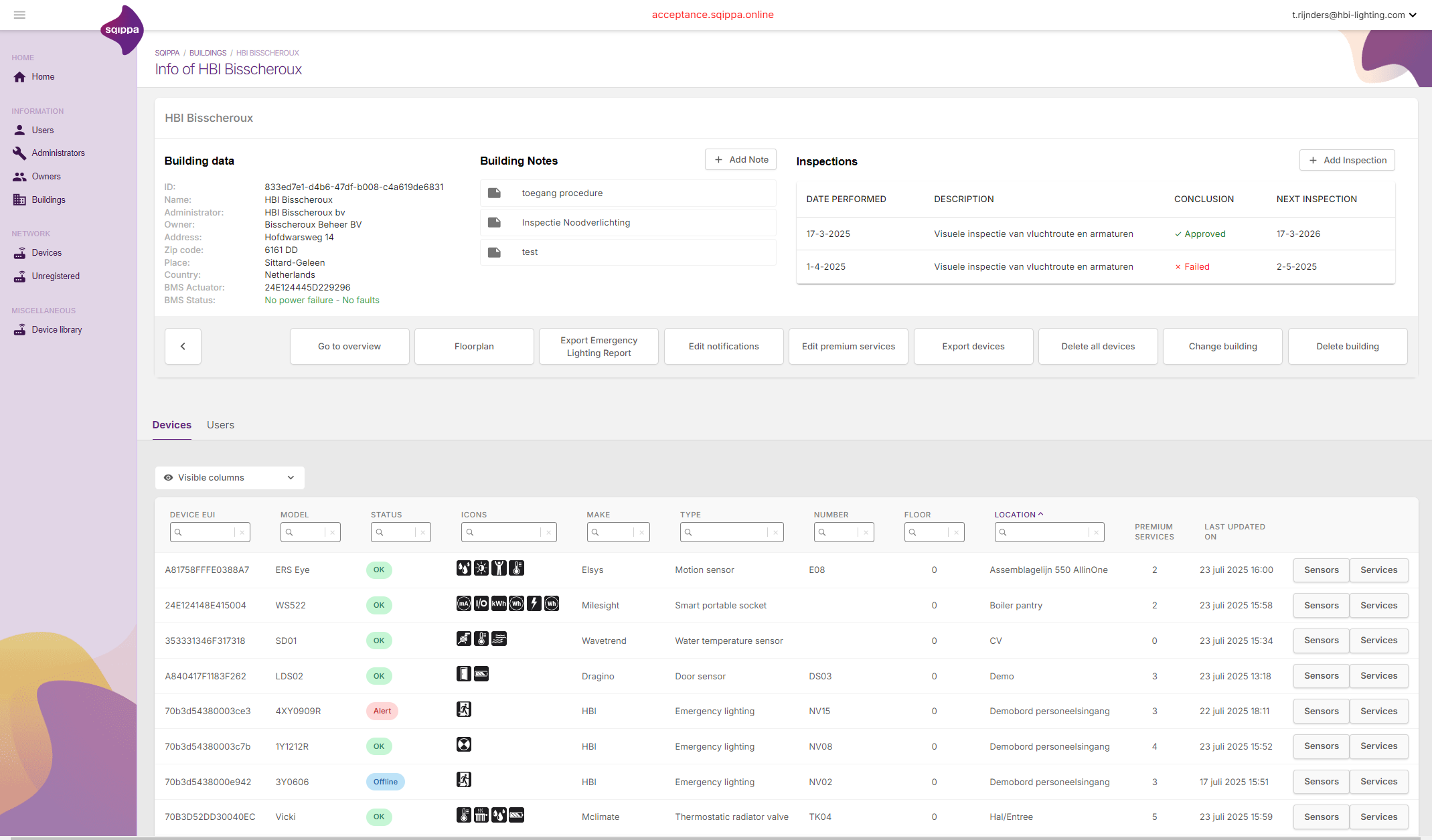The width and height of the screenshot is (1432, 840).
Task: Click Export Emergency Lighting Report button
Action: click(599, 346)
